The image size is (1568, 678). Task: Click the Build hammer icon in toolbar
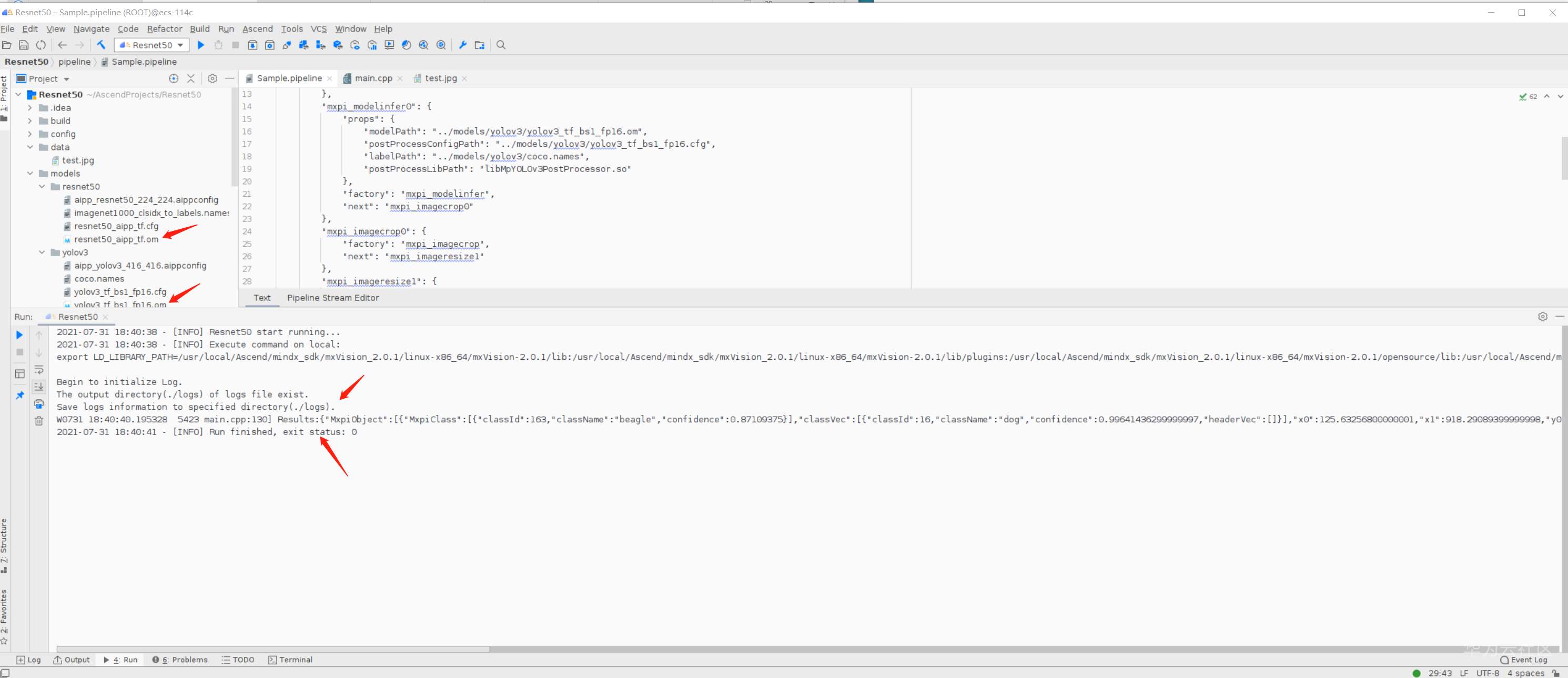coord(101,45)
